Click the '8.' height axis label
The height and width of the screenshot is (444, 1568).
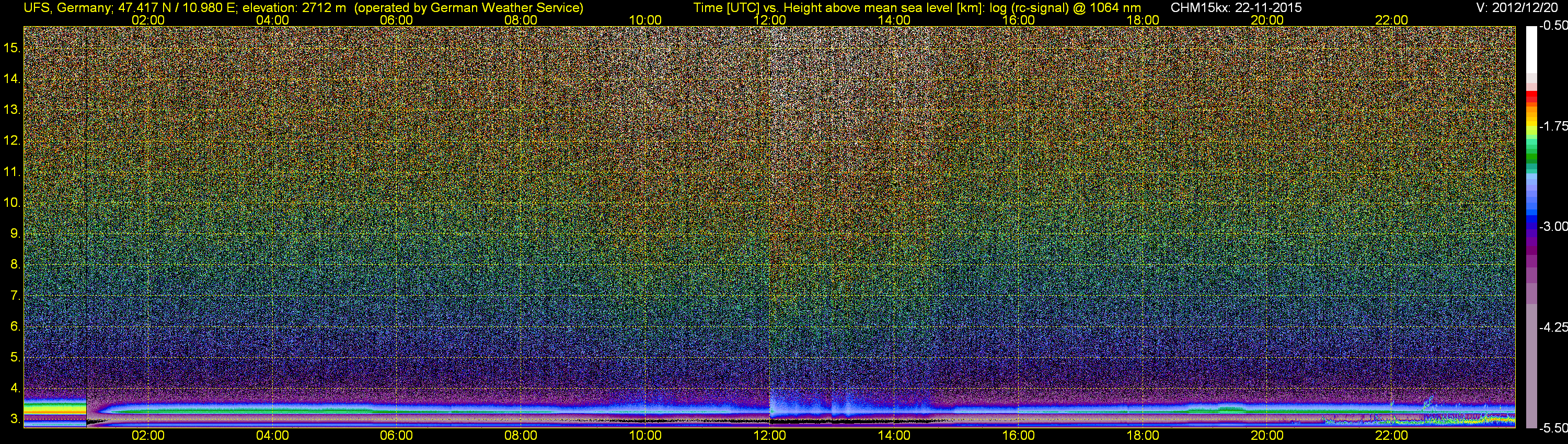coord(16,265)
